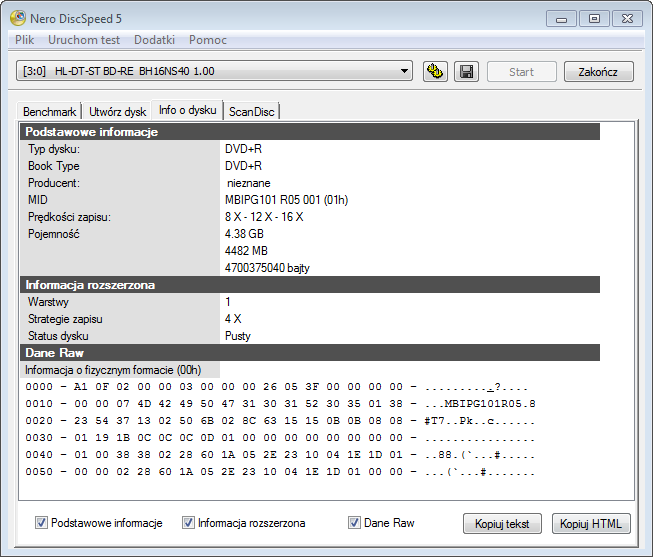Screen dimensions: 653x557
Task: Select the Info o dysku tab
Action: (x=187, y=110)
